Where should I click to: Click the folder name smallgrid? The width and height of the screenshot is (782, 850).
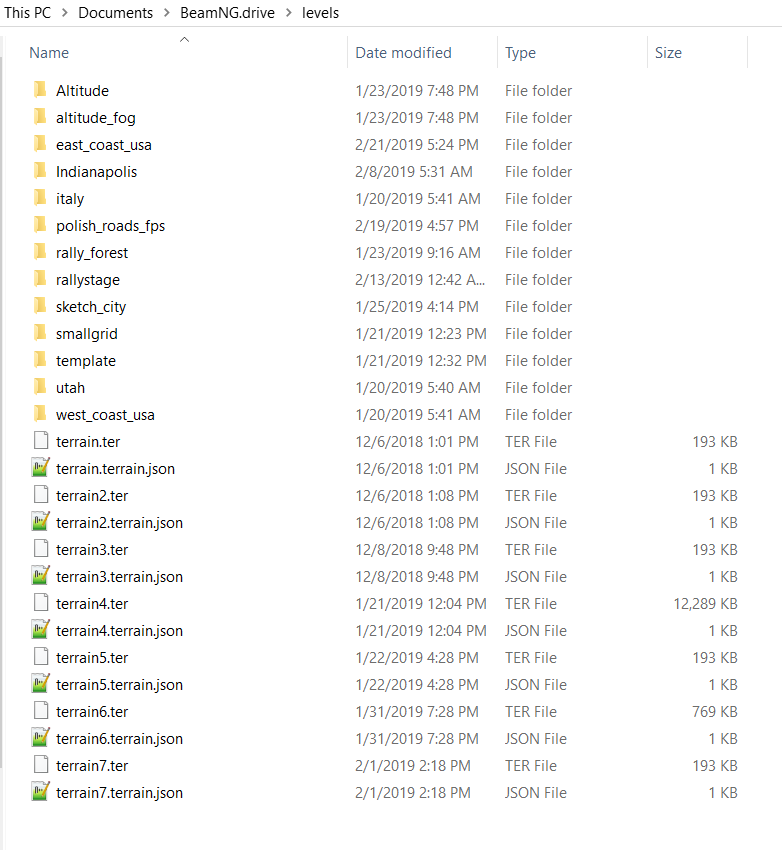[87, 334]
